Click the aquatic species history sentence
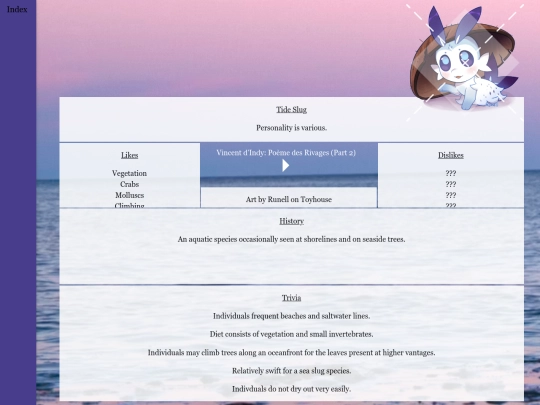Screen dimensions: 540x405 click(291, 239)
